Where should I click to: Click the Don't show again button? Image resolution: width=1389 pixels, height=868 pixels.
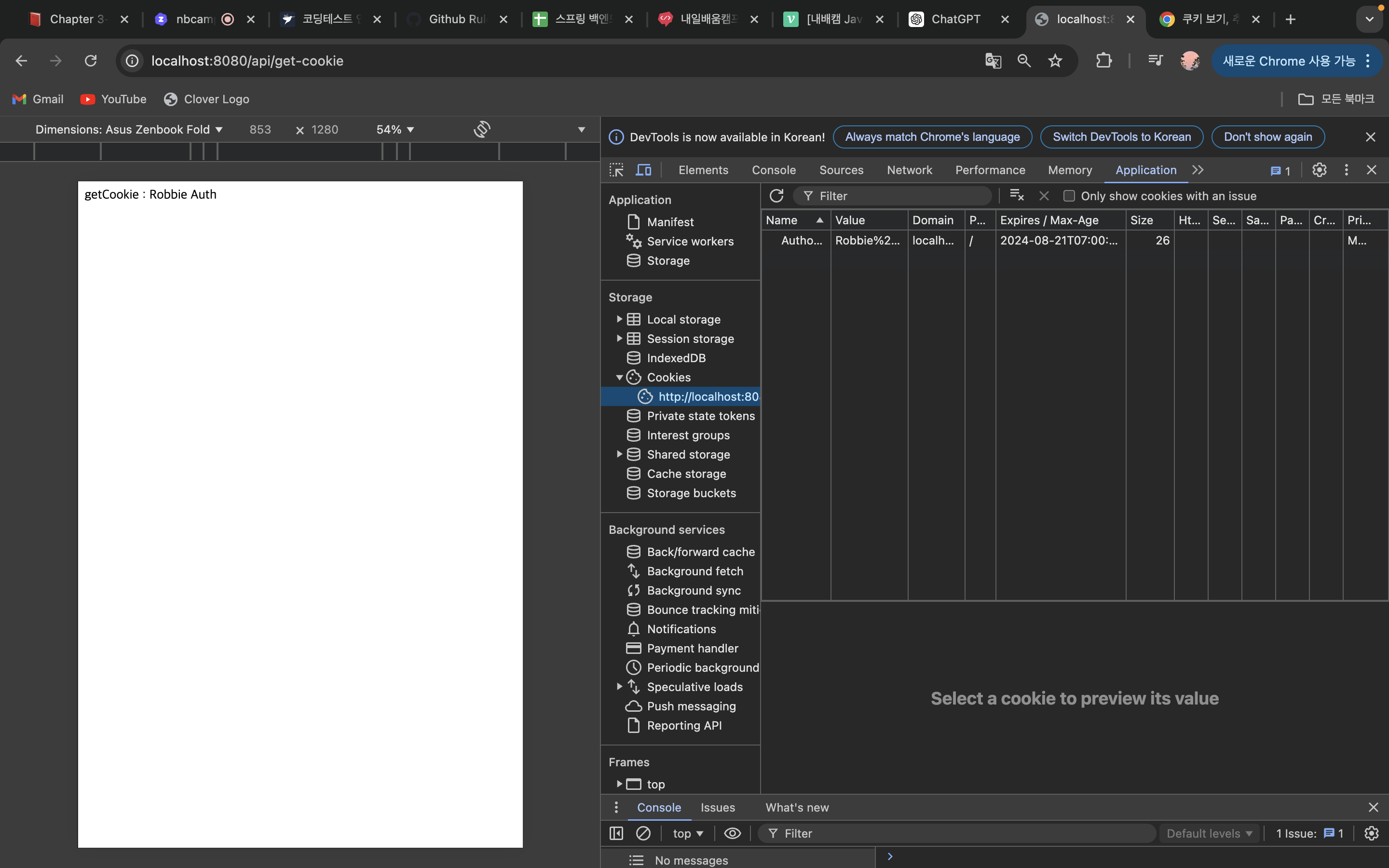[1268, 136]
